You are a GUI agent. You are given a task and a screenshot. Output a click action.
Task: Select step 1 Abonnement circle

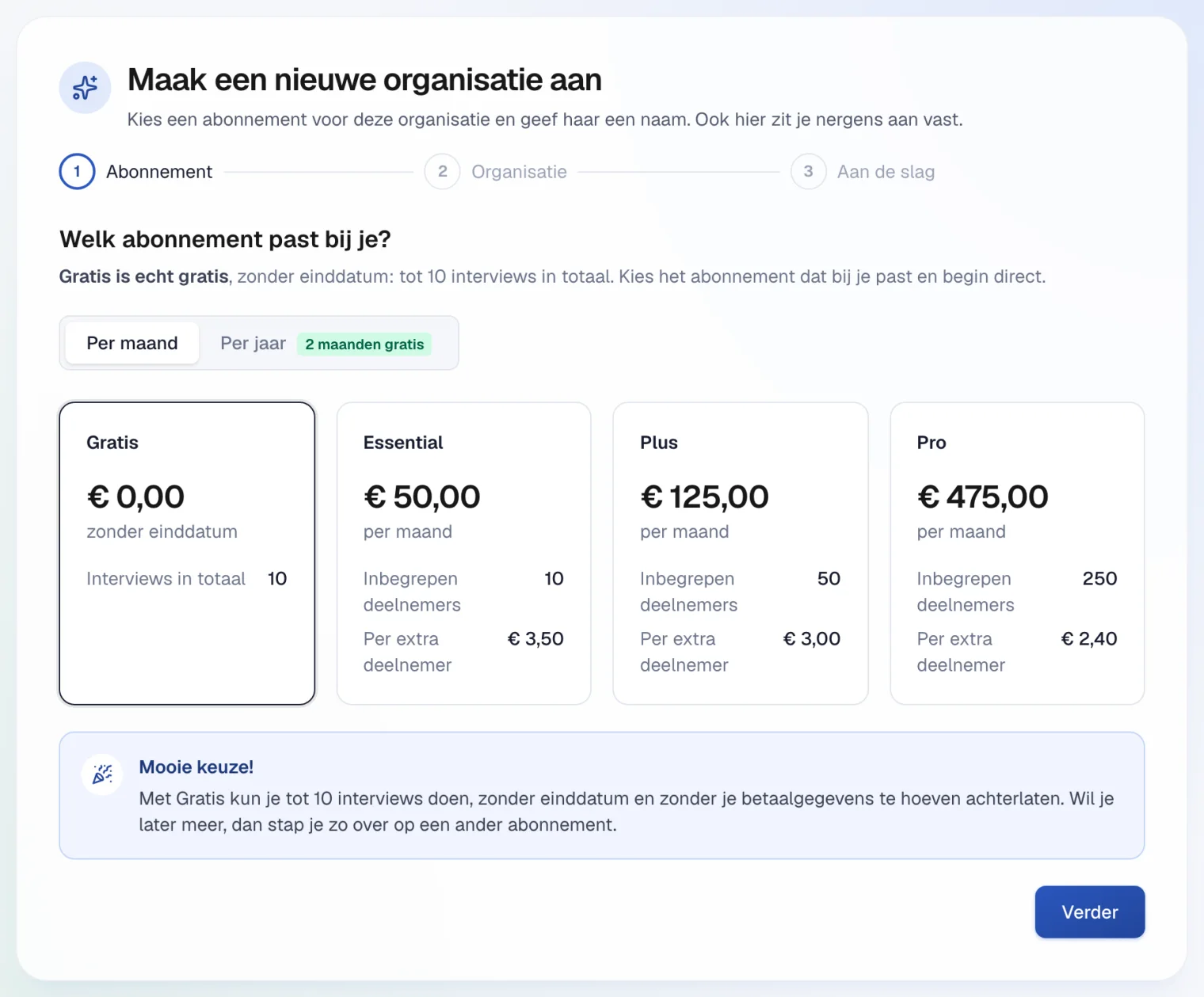click(77, 172)
